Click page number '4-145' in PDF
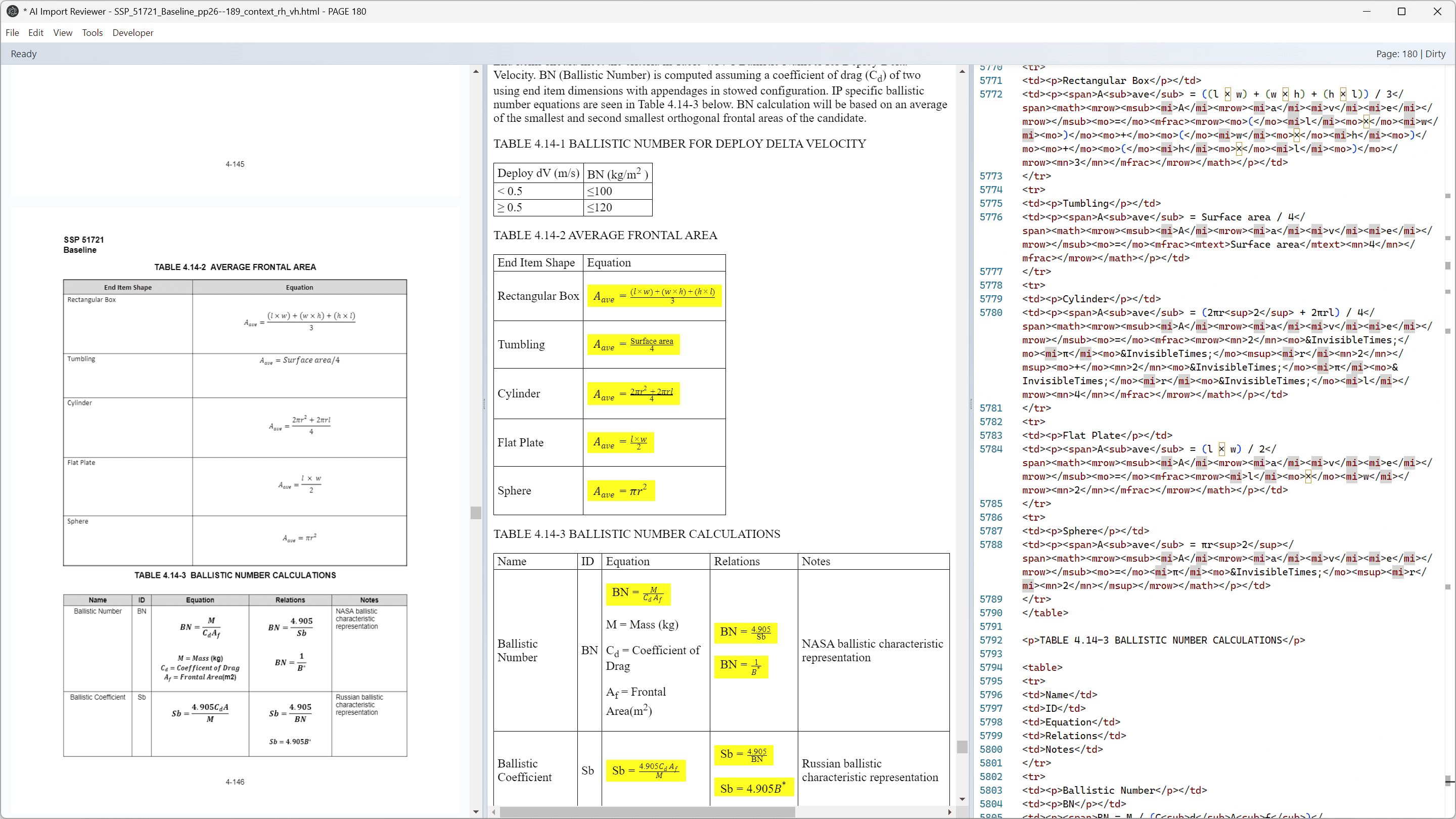 pos(235,164)
